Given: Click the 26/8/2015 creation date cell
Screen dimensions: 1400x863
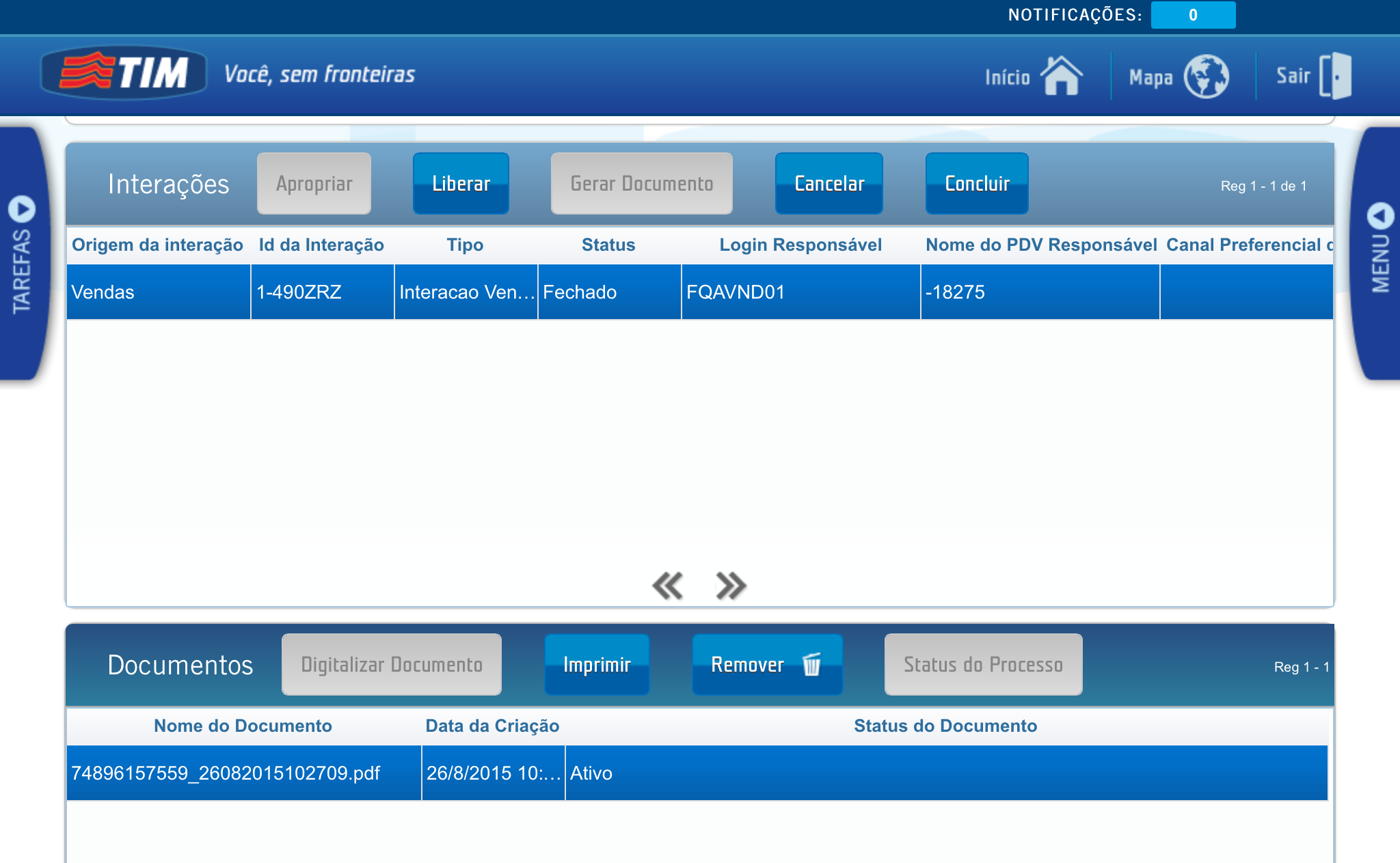Looking at the screenshot, I should (494, 773).
